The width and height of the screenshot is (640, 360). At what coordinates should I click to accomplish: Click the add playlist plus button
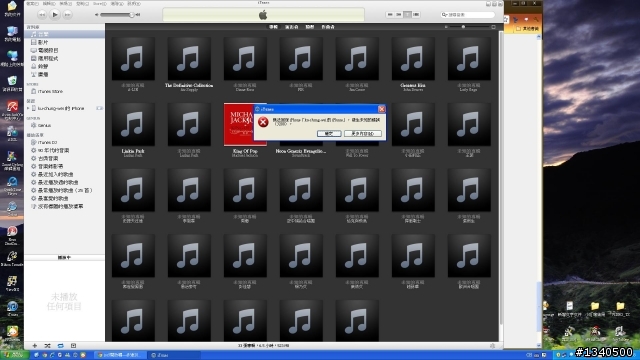pyautogui.click(x=35, y=346)
